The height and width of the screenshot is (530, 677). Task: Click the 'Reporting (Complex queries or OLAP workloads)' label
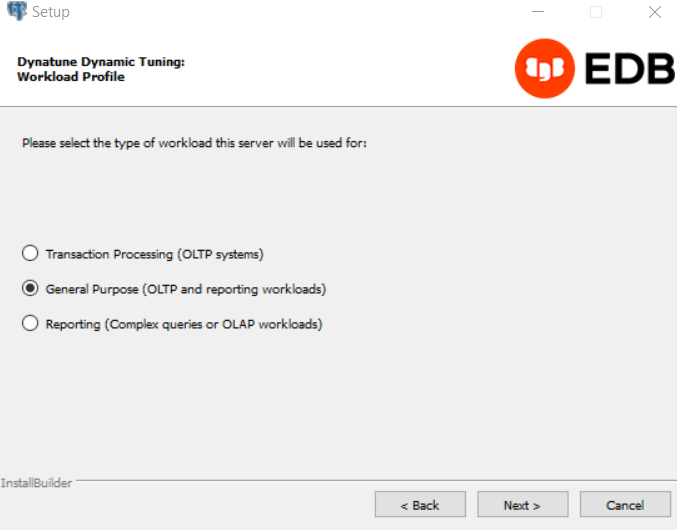pos(184,324)
